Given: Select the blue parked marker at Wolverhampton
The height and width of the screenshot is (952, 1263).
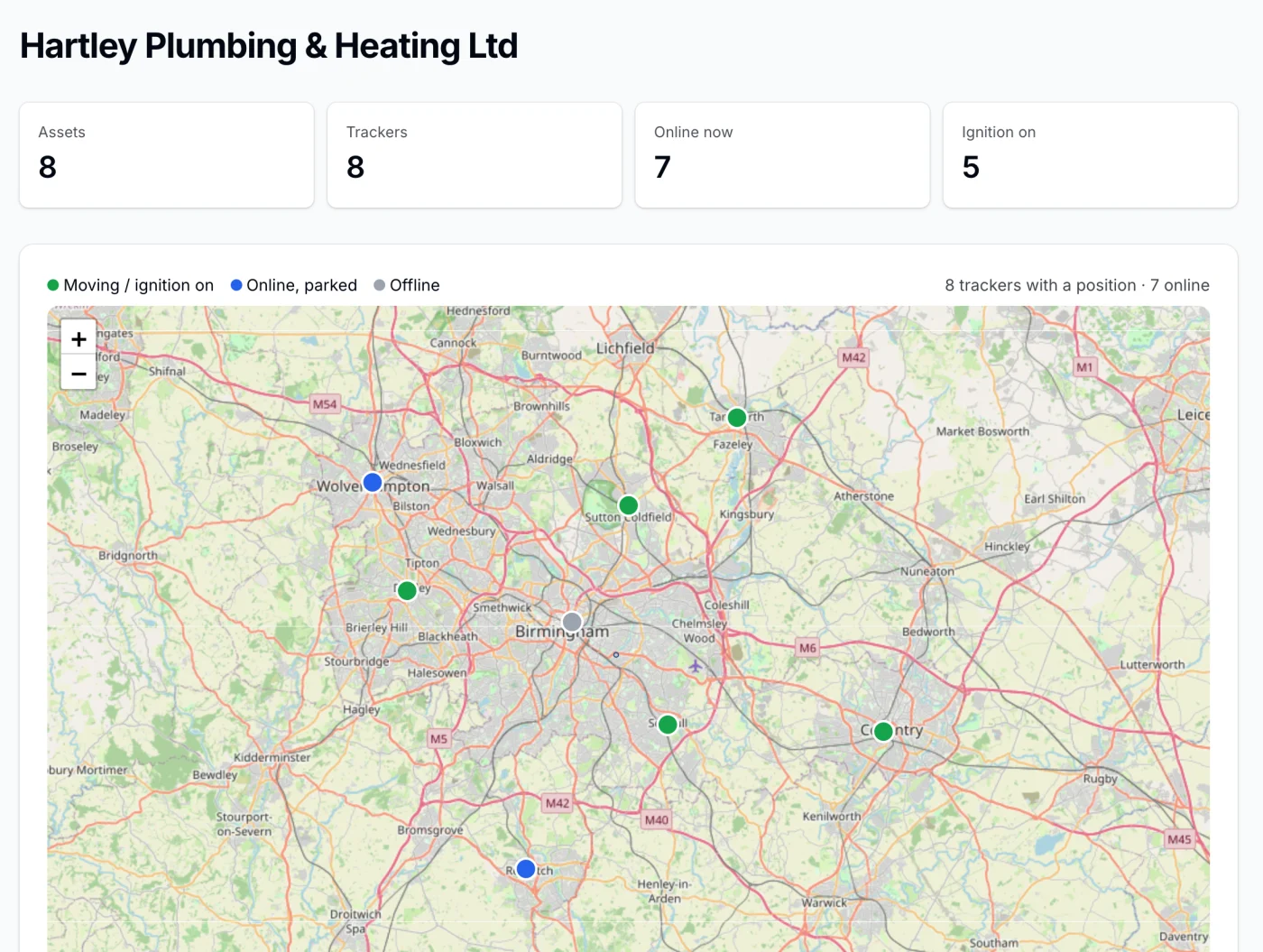Looking at the screenshot, I should (x=373, y=482).
